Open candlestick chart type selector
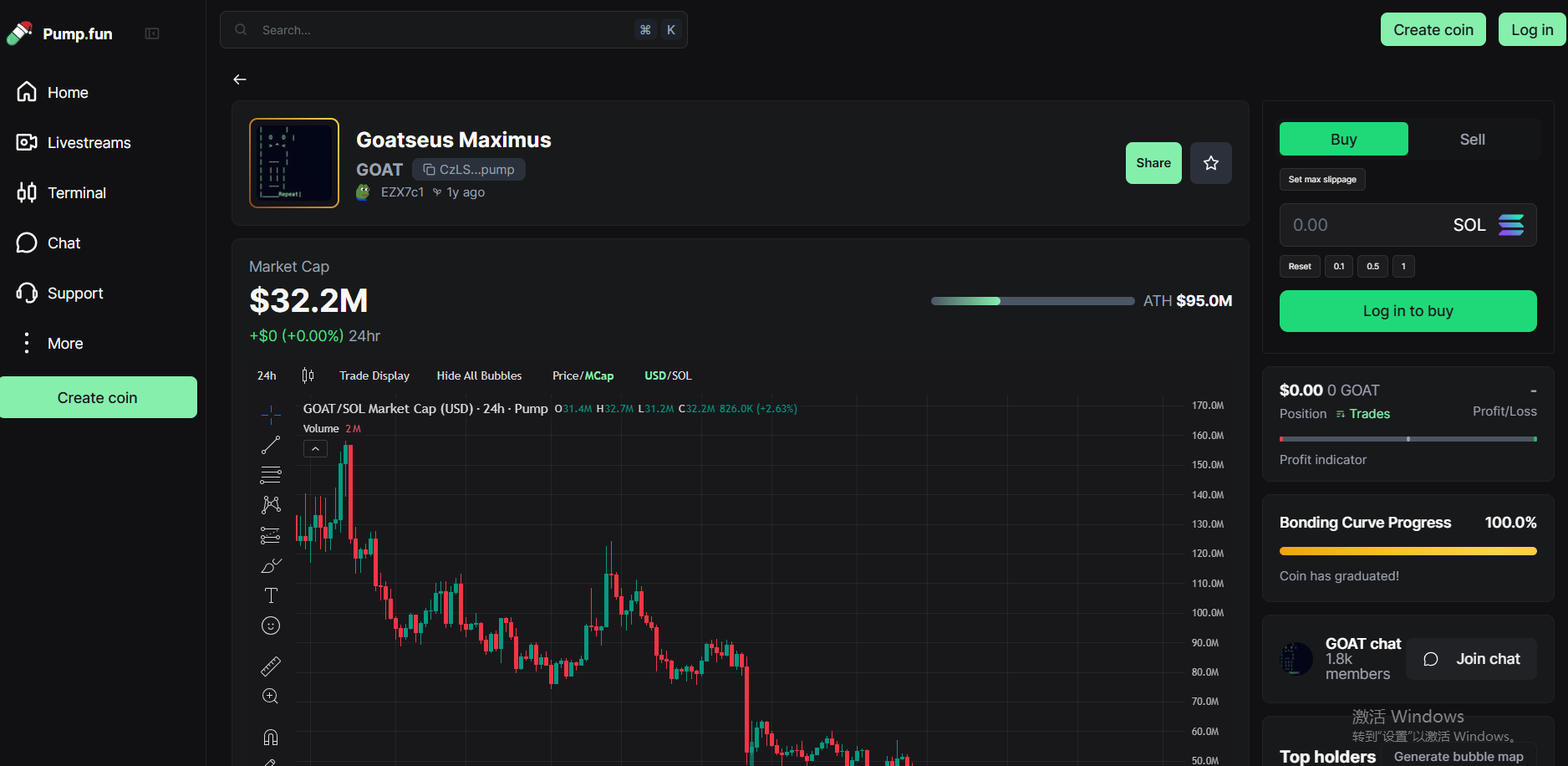The image size is (1568, 766). pyautogui.click(x=308, y=375)
